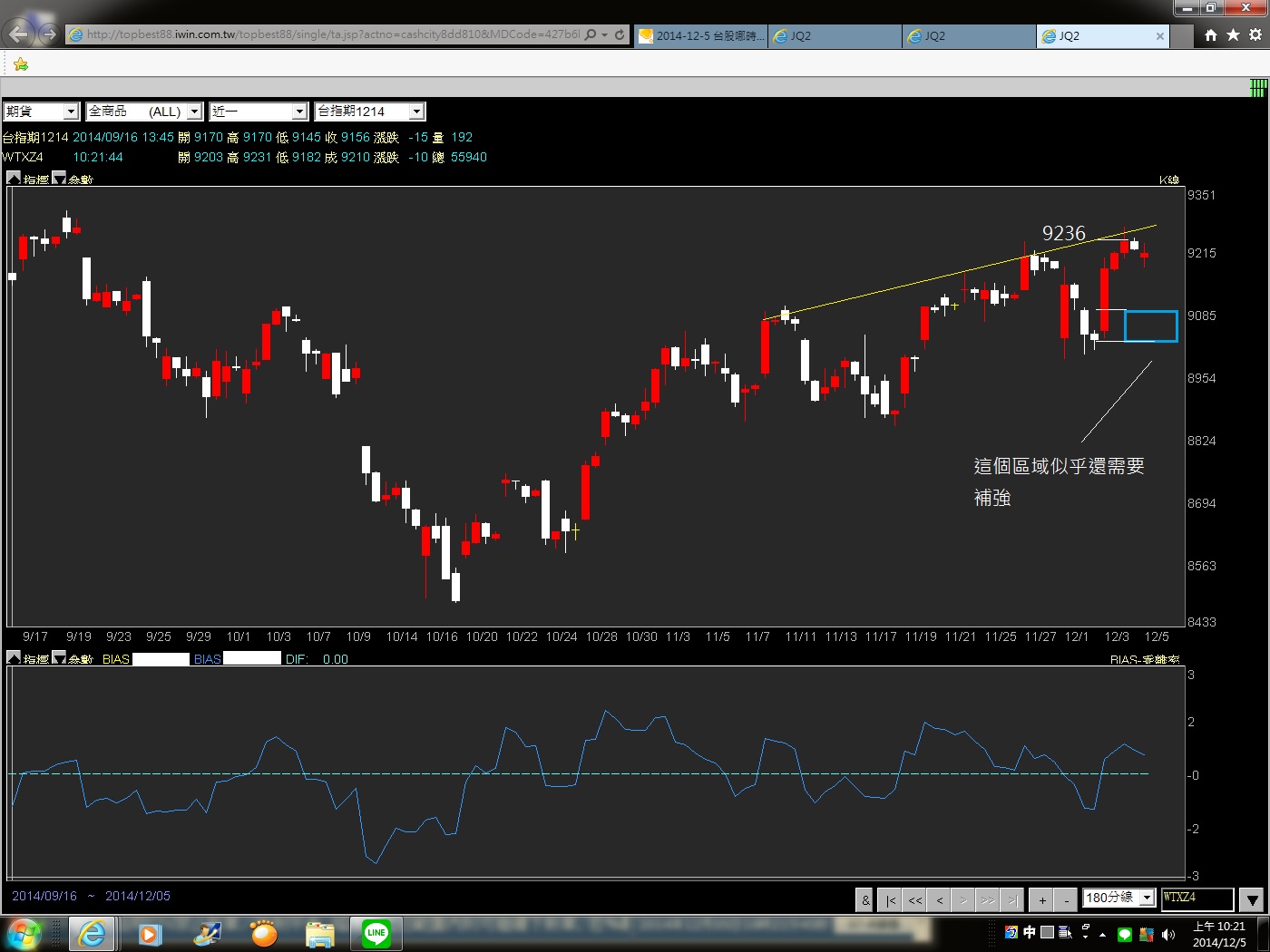The image size is (1270, 952).
Task: Open the browser Home icon
Action: coord(1211,34)
